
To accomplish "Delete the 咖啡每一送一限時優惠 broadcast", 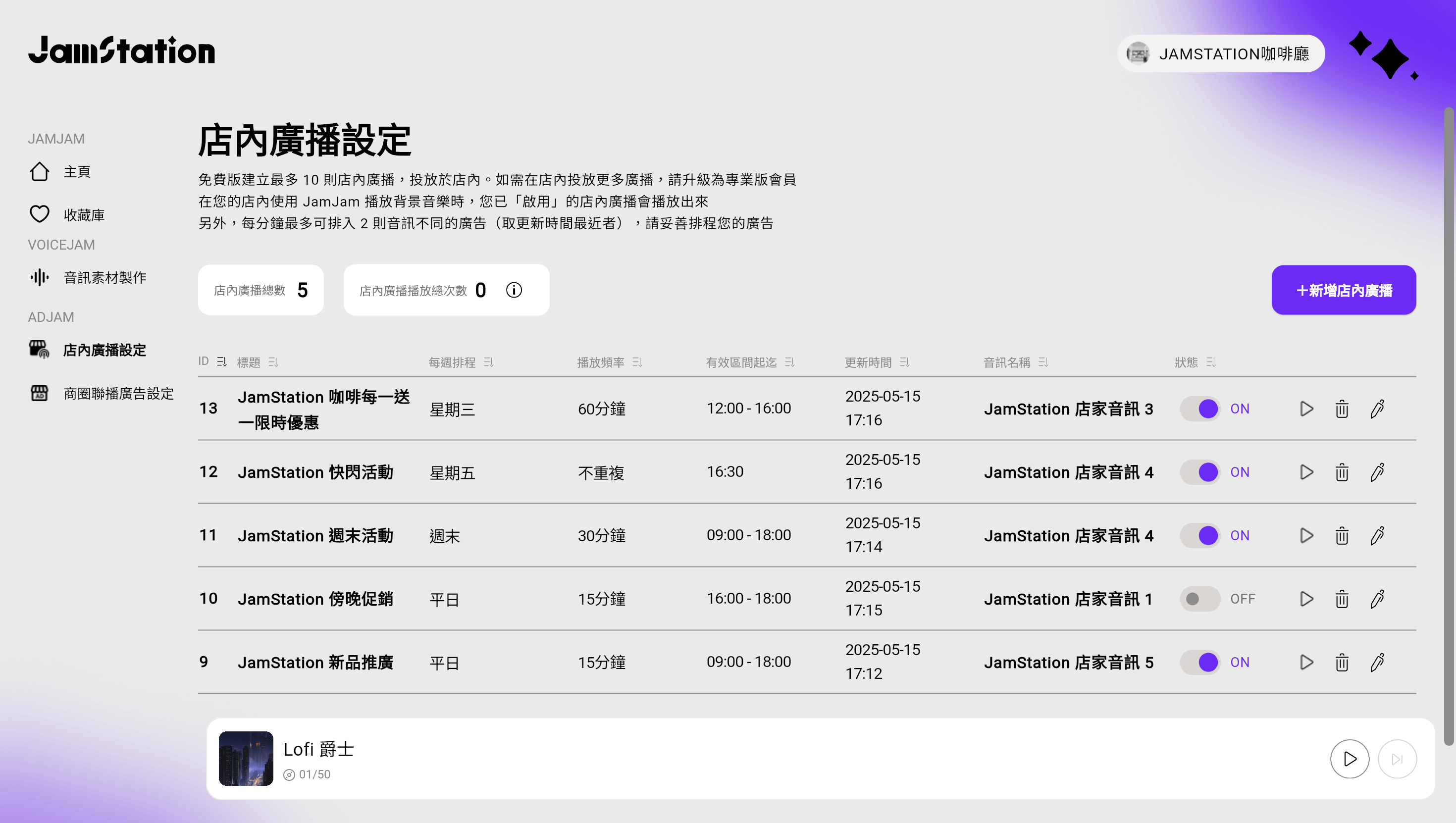I will click(x=1342, y=409).
